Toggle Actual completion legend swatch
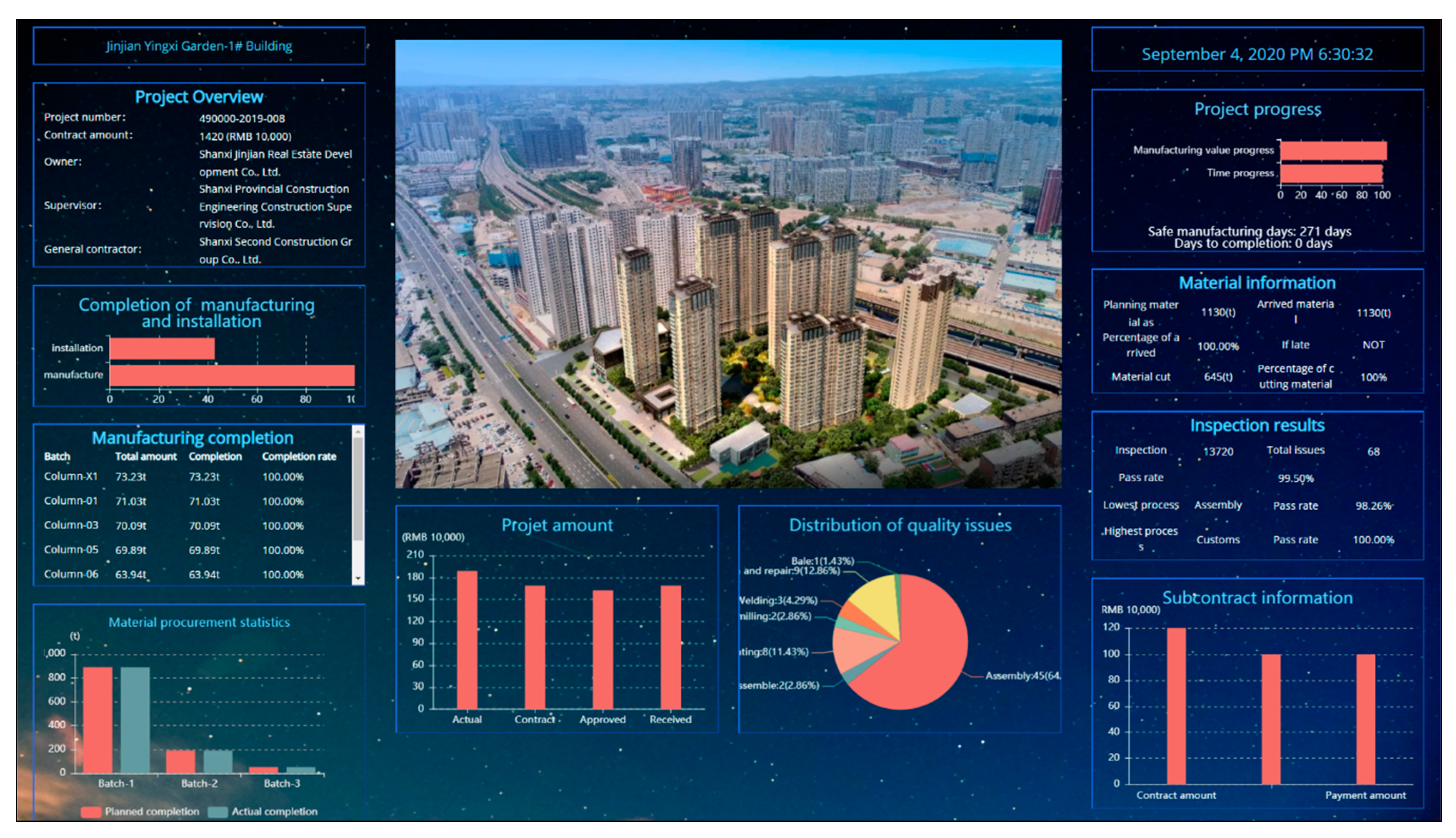This screenshot has height=838, width=1456. tap(217, 812)
